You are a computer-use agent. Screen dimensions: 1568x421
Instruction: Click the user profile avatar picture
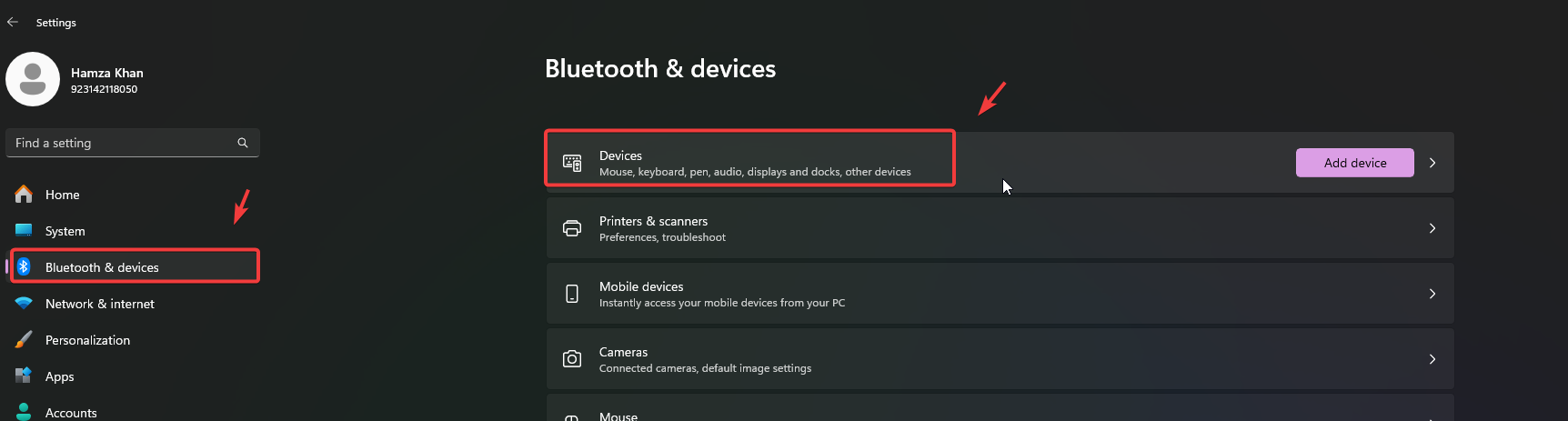coord(33,79)
